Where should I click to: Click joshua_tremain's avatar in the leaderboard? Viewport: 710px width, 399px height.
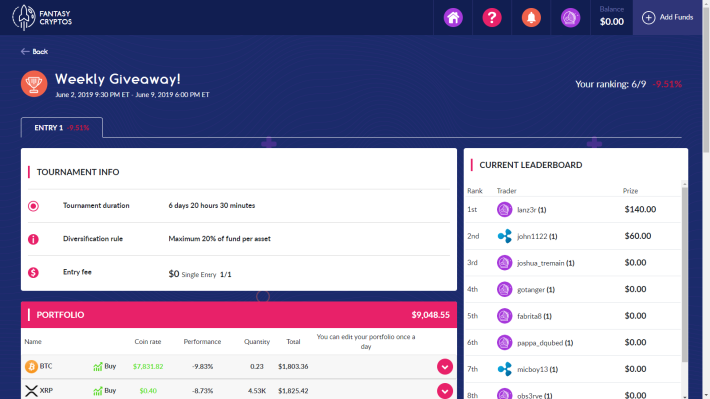pos(504,263)
